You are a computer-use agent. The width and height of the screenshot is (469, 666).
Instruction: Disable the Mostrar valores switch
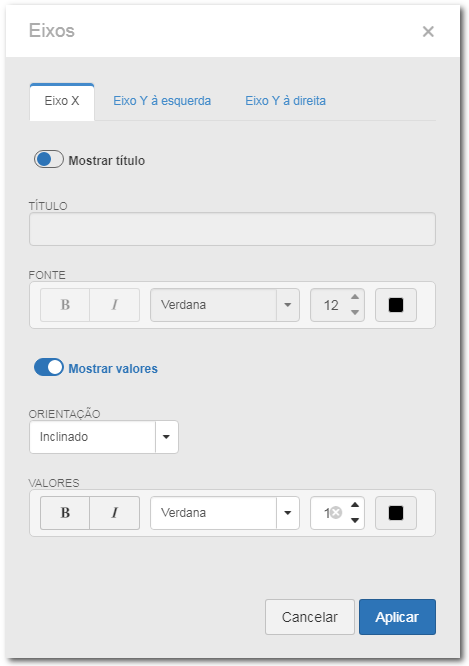tap(49, 367)
